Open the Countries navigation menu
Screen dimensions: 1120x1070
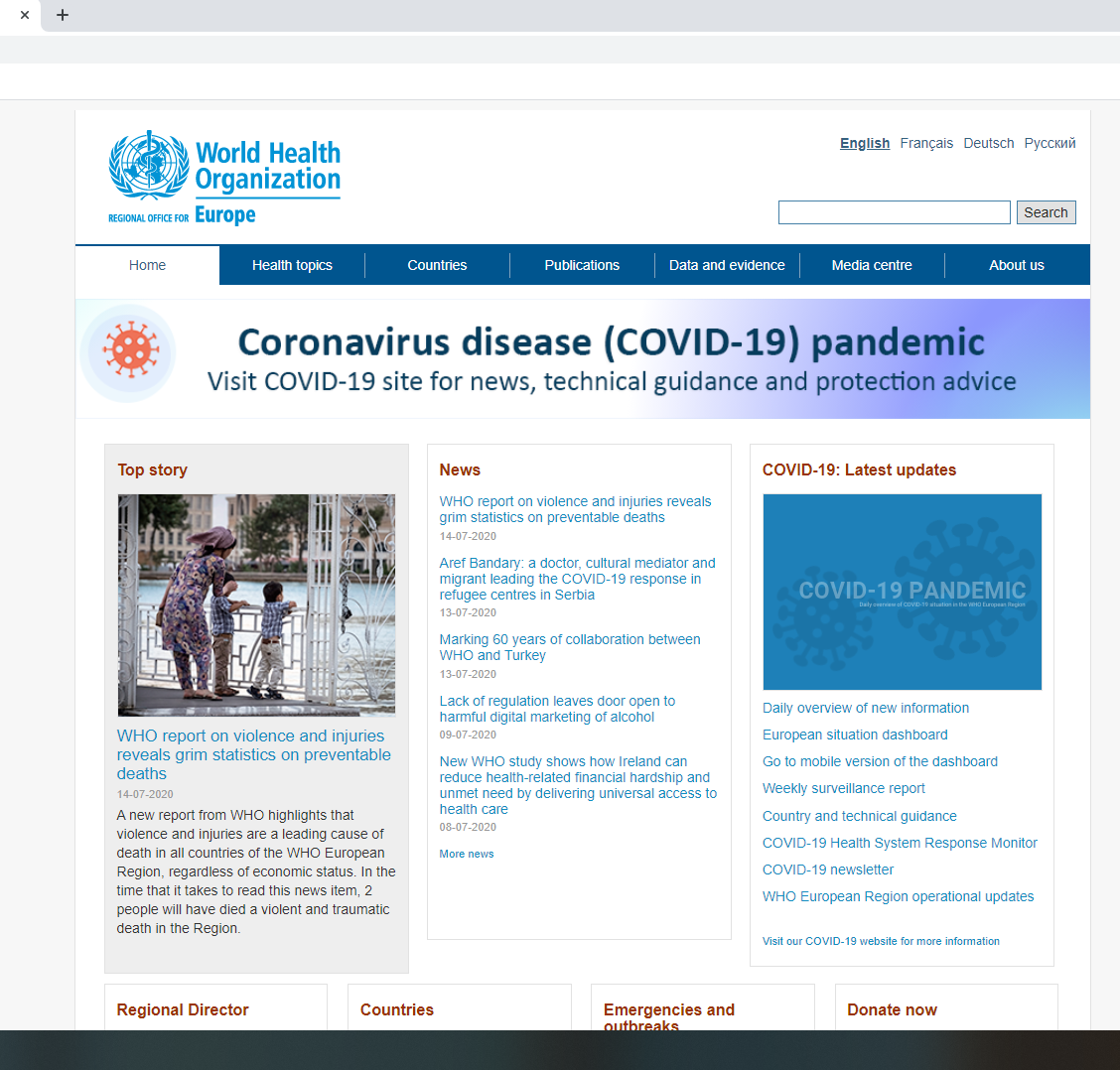(437, 265)
